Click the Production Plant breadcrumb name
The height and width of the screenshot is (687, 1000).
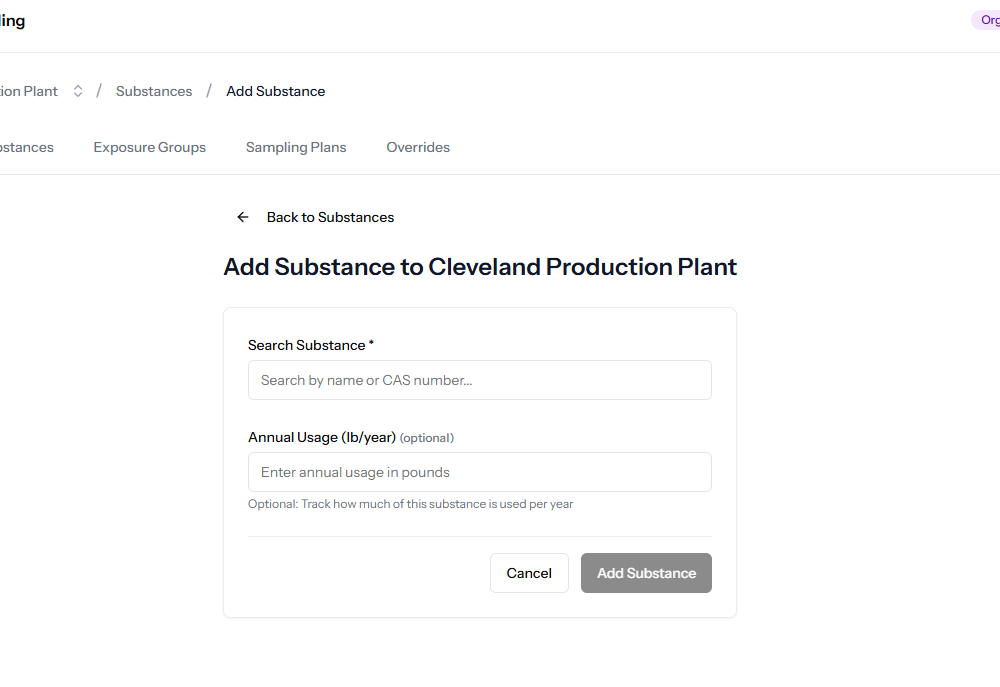(29, 91)
